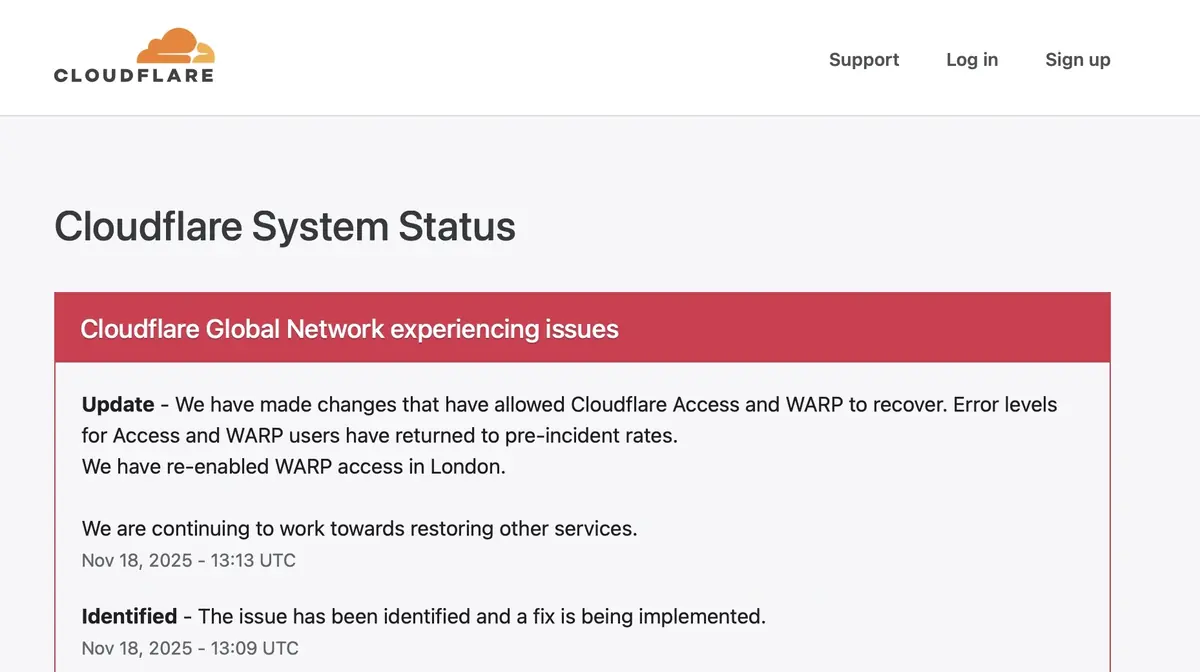Click the red incident banner header

click(582, 328)
